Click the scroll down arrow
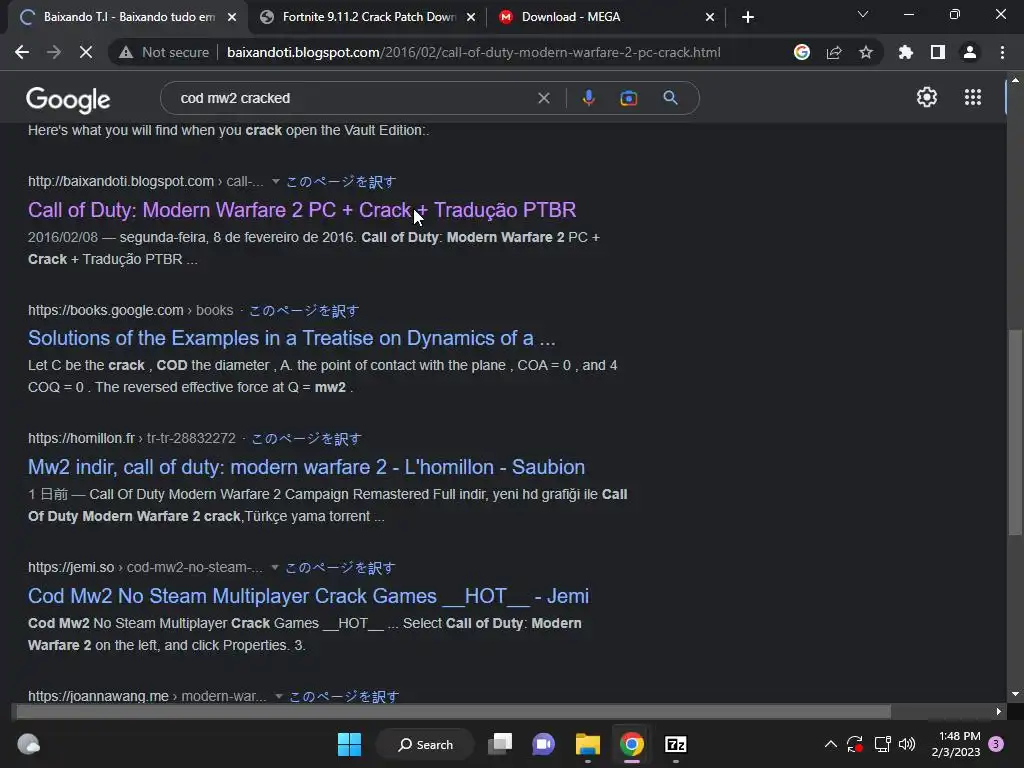Viewport: 1024px width, 768px height. [x=1015, y=694]
